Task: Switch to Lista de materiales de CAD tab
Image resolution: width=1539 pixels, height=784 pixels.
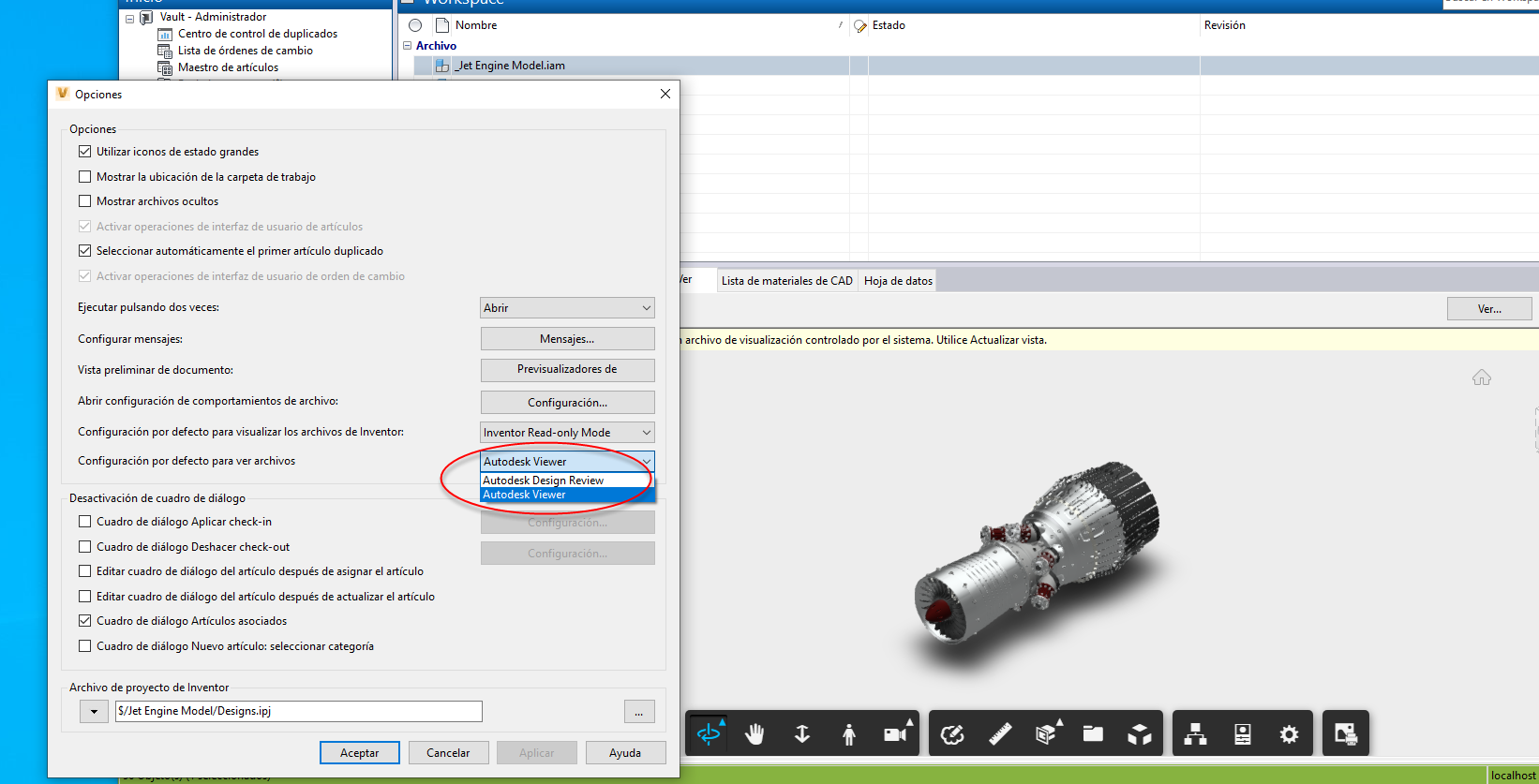Action: point(787,281)
